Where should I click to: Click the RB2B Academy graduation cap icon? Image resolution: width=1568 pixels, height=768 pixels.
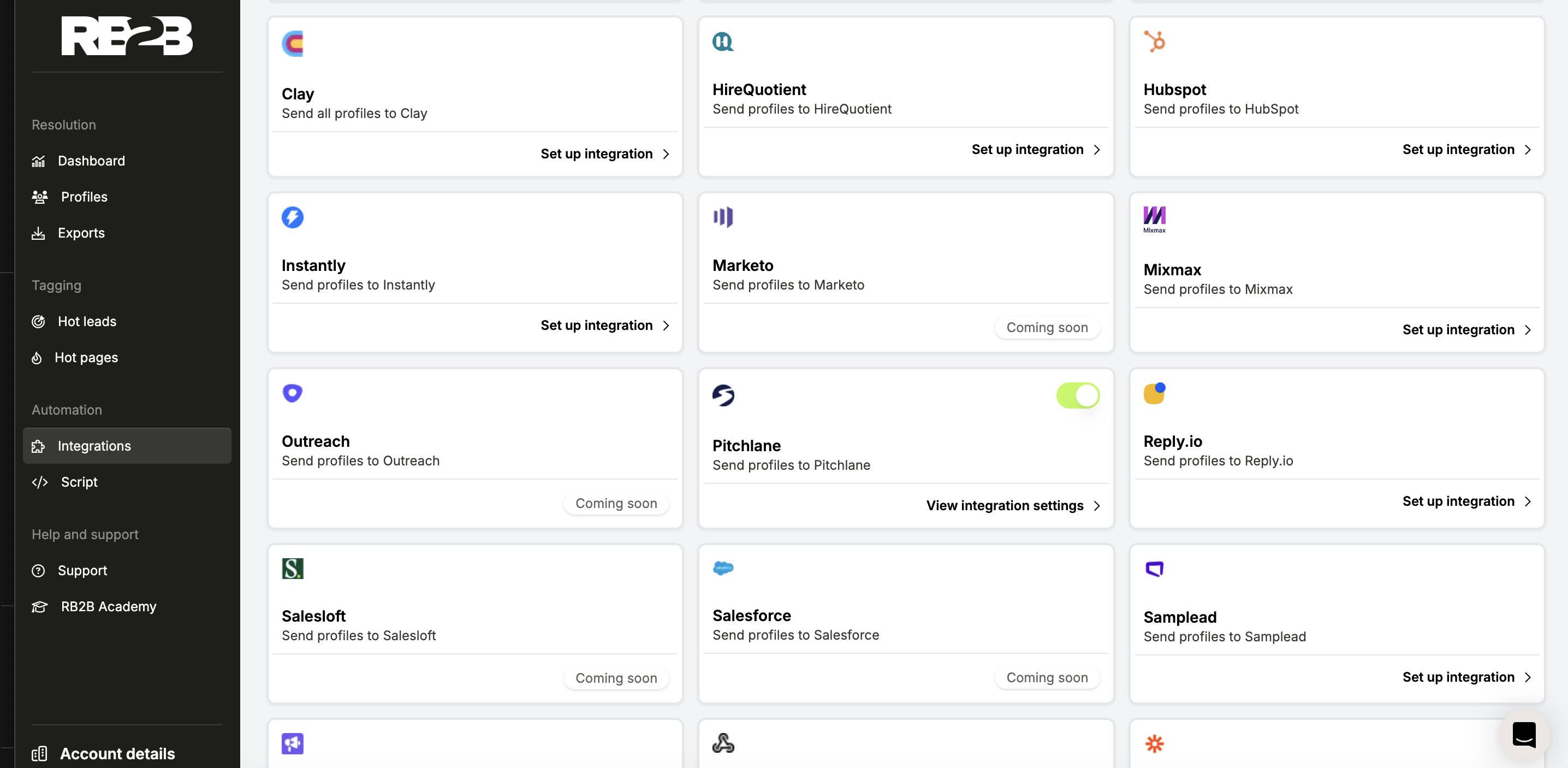coord(39,607)
